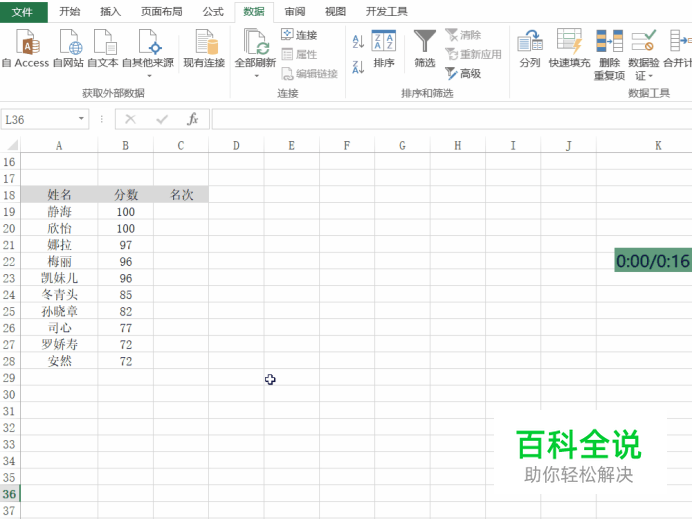The image size is (692, 519).
Task: Switch to the 视图 tab
Action: pyautogui.click(x=335, y=11)
